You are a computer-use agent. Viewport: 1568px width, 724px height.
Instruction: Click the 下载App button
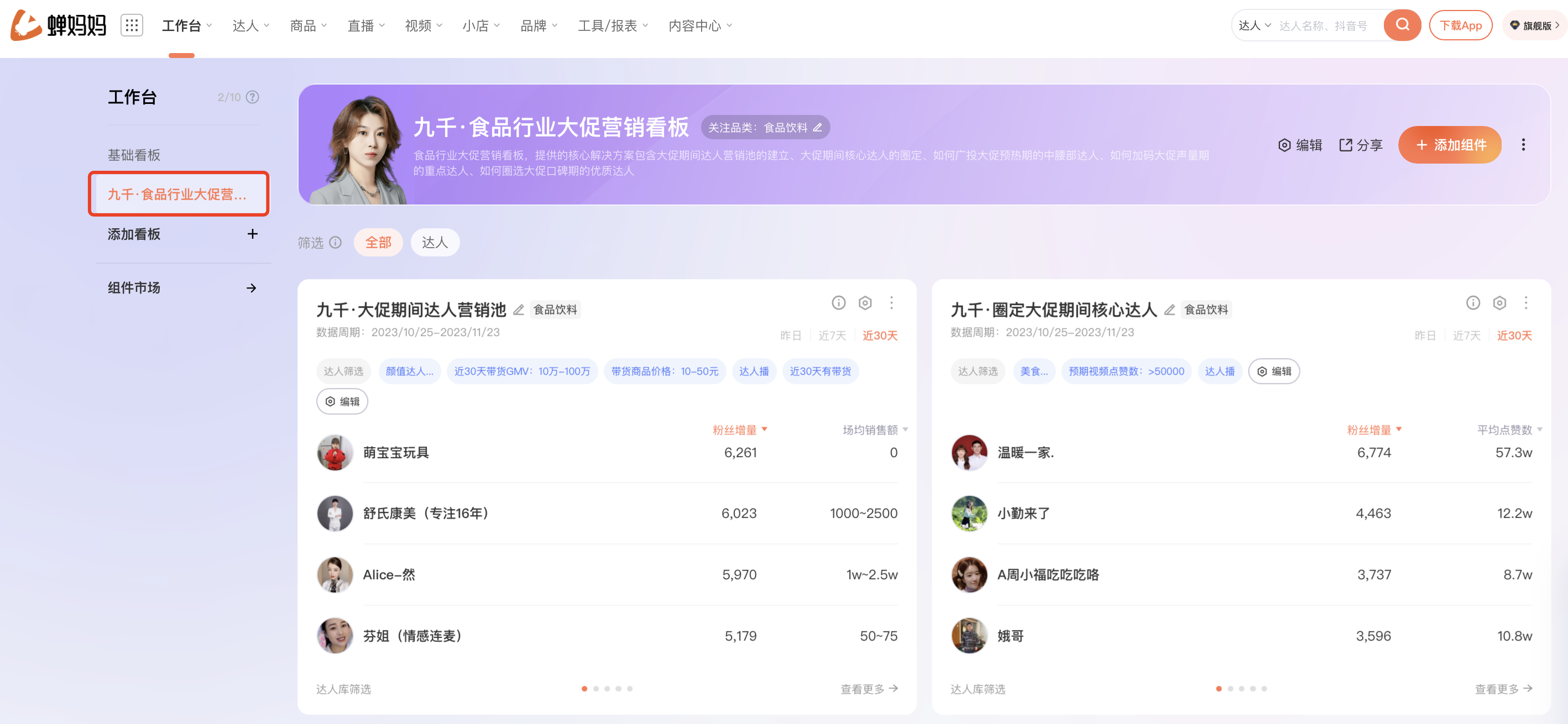pos(1460,25)
